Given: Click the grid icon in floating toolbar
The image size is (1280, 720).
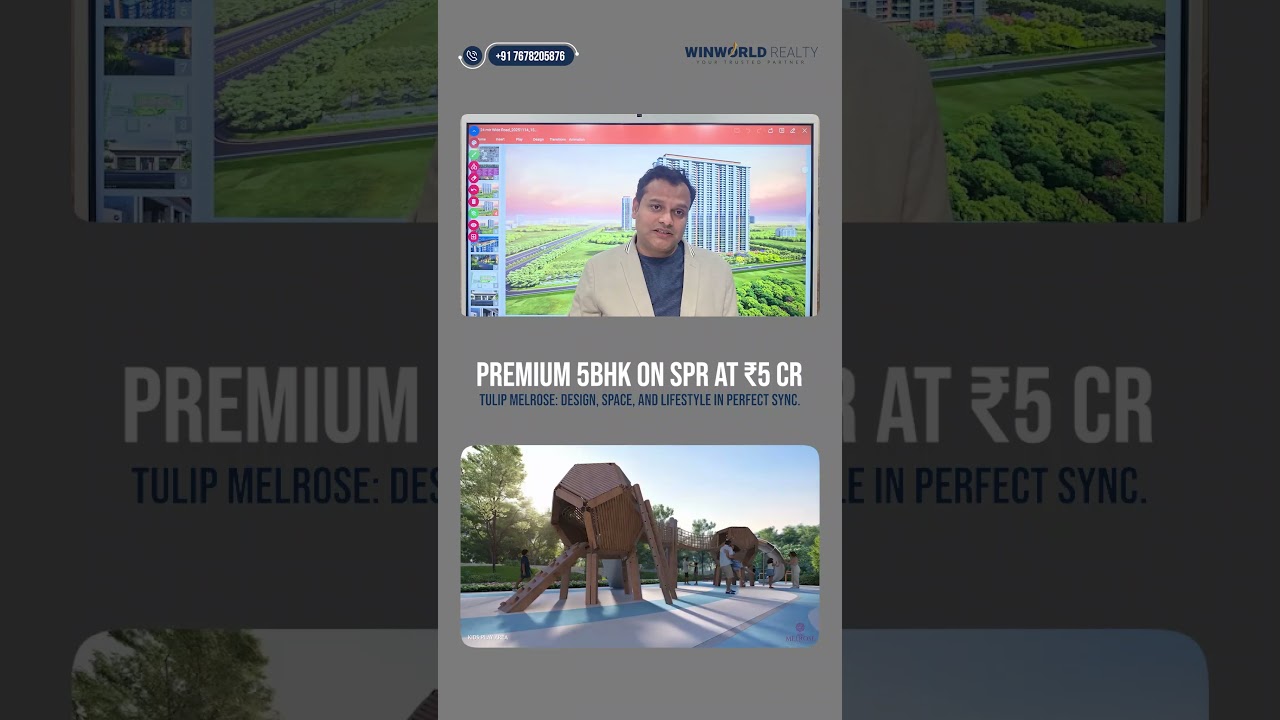Looking at the screenshot, I should [474, 237].
